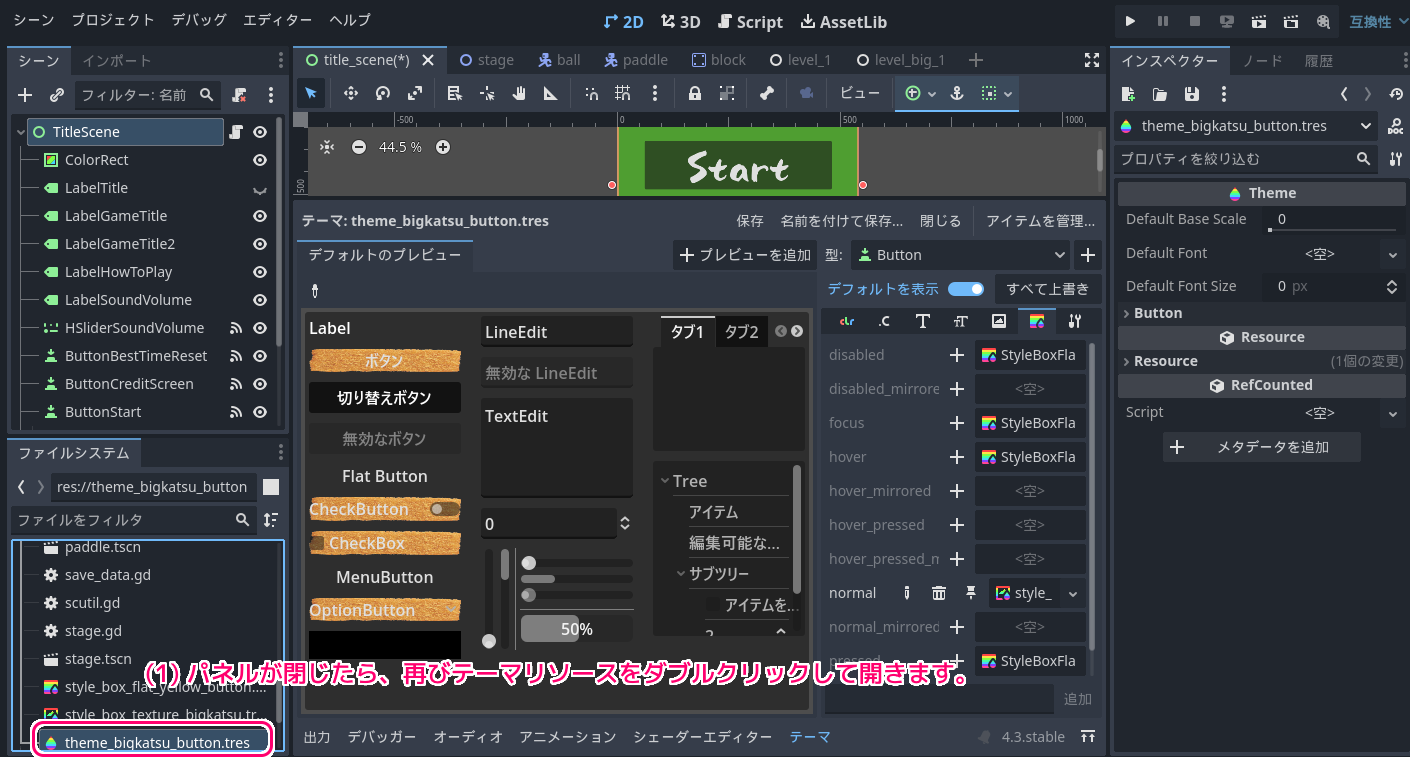
Task: Activate the Pan hand tool
Action: pyautogui.click(x=519, y=93)
